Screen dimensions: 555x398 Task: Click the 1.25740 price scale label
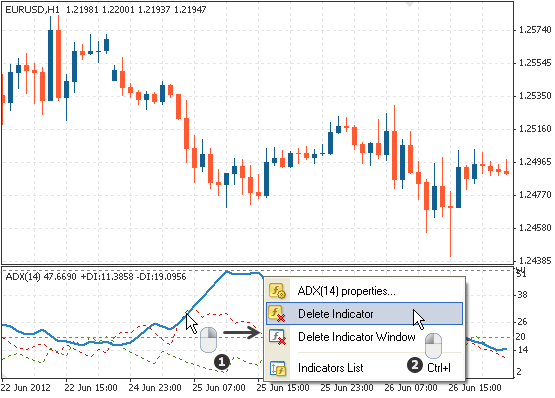click(x=534, y=30)
